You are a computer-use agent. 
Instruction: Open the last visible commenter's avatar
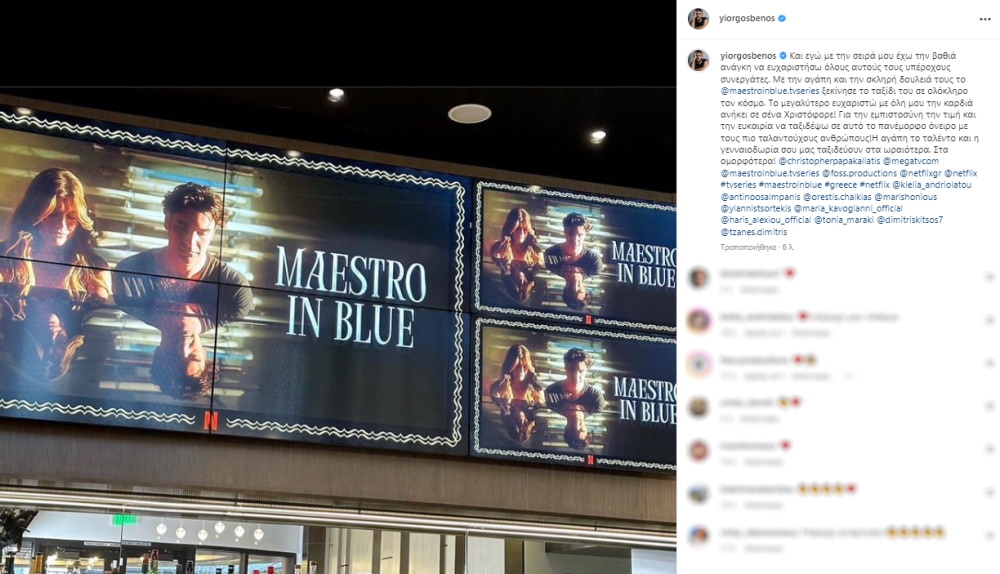pos(698,536)
